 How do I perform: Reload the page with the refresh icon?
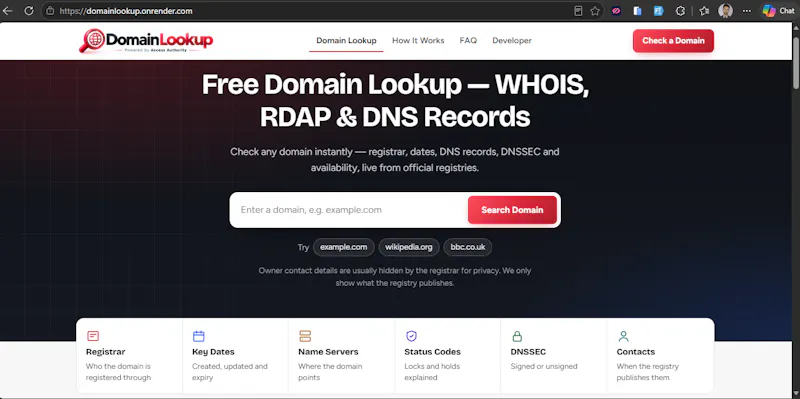coord(29,11)
